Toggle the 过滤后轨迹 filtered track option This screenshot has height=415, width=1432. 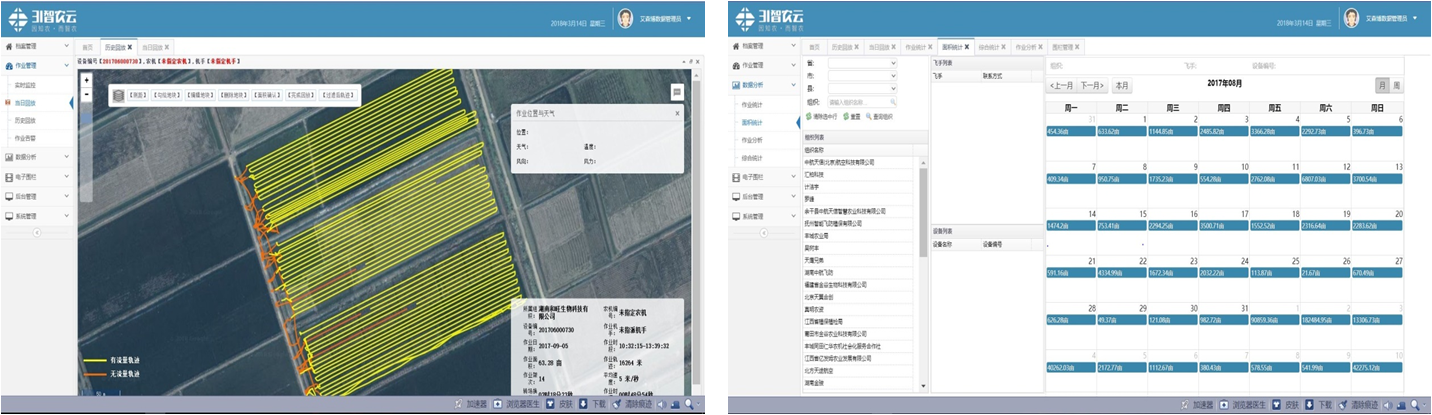pos(339,95)
